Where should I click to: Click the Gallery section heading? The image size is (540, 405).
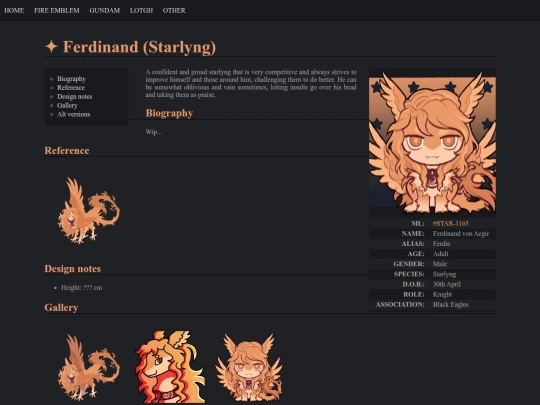pos(61,308)
